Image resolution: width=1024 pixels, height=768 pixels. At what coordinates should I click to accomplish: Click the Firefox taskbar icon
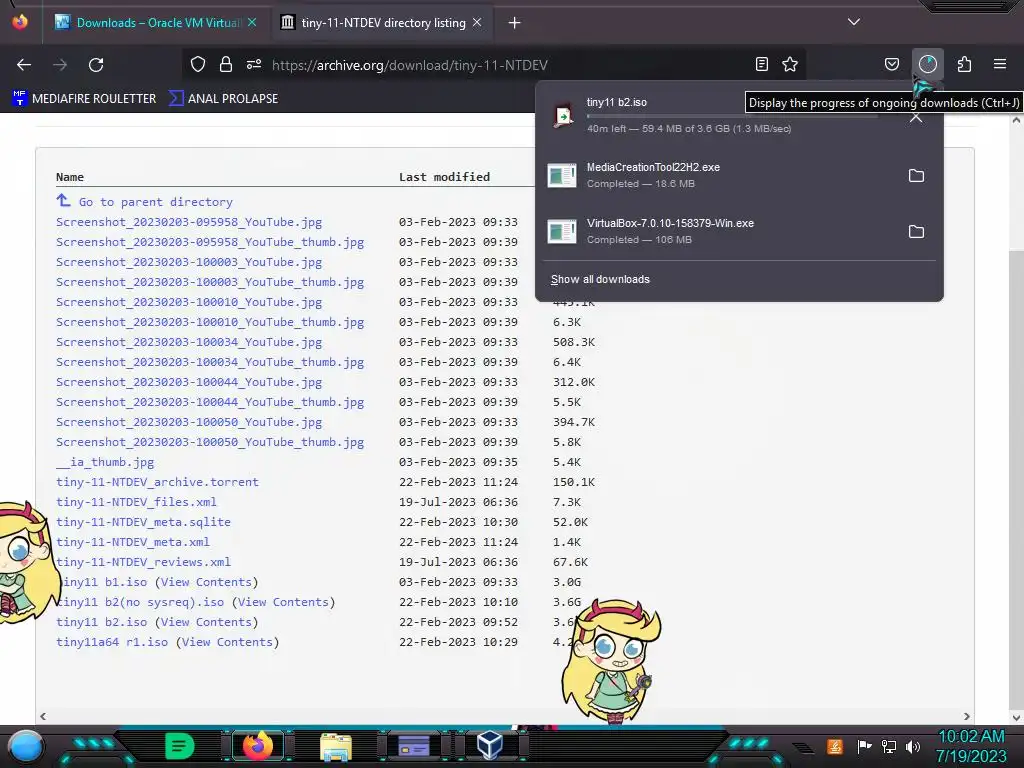click(257, 746)
